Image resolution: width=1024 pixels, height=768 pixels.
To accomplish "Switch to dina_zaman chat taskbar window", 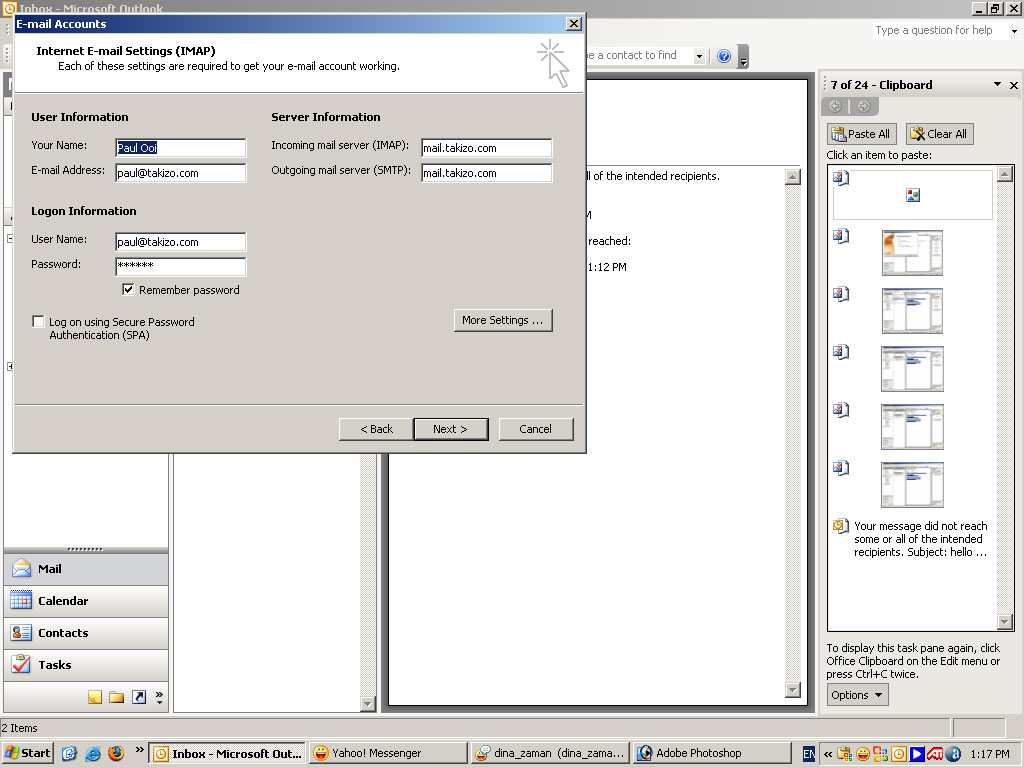I will (x=551, y=754).
